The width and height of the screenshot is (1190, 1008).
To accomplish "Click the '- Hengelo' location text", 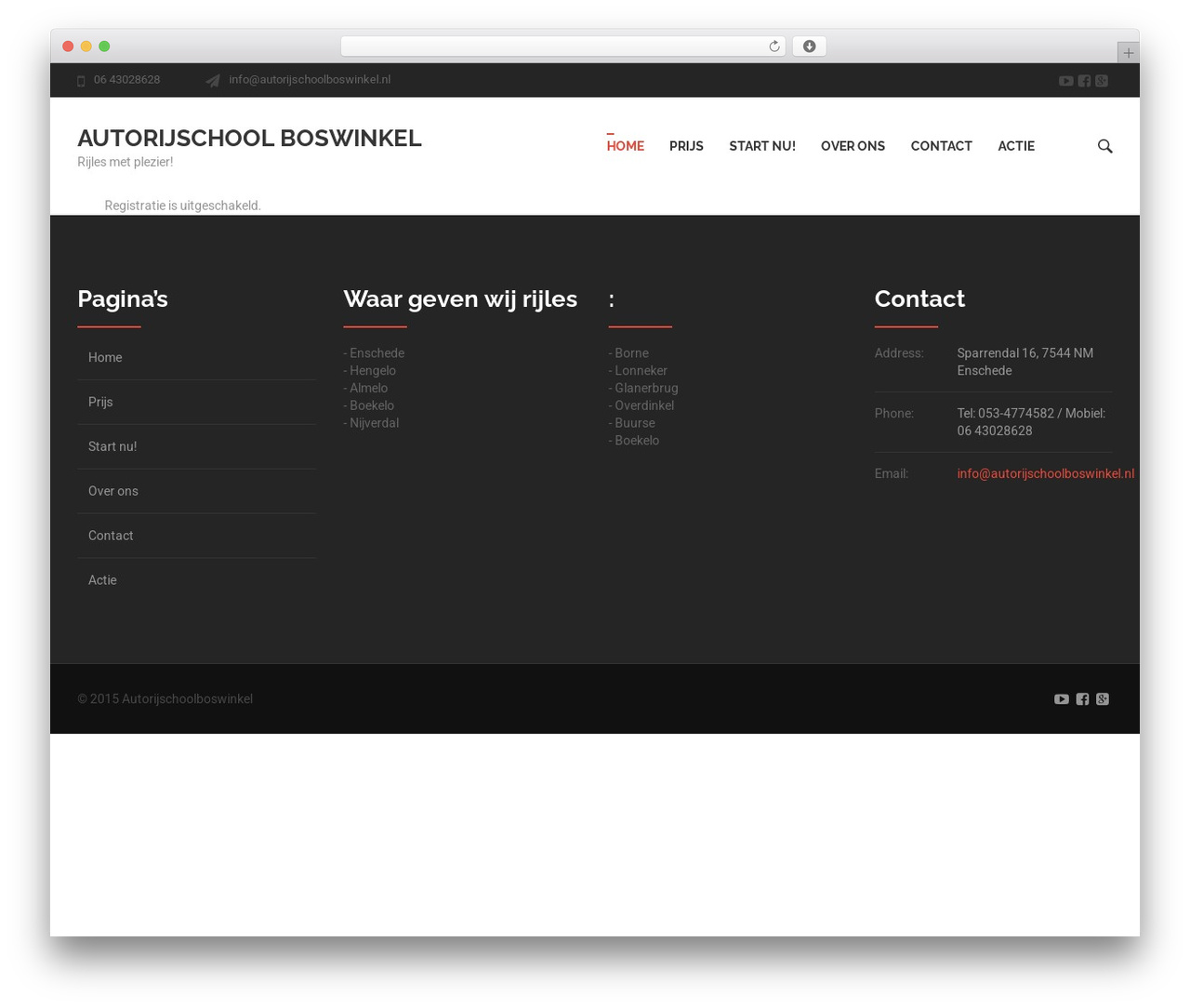I will [370, 371].
